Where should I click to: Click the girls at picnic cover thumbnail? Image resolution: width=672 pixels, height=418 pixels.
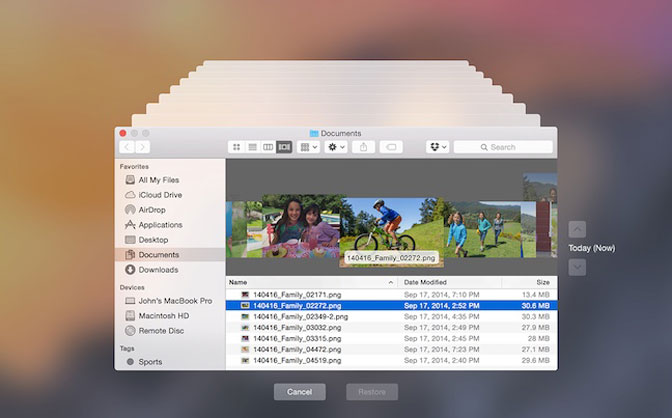coord(300,226)
